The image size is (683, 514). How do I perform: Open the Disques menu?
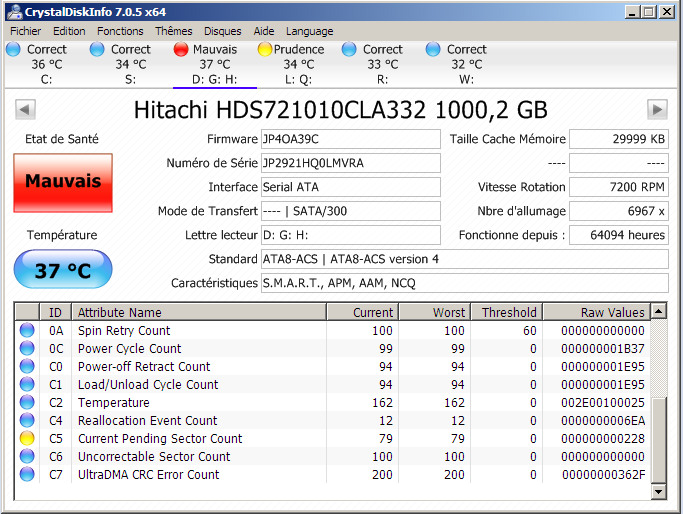[223, 31]
